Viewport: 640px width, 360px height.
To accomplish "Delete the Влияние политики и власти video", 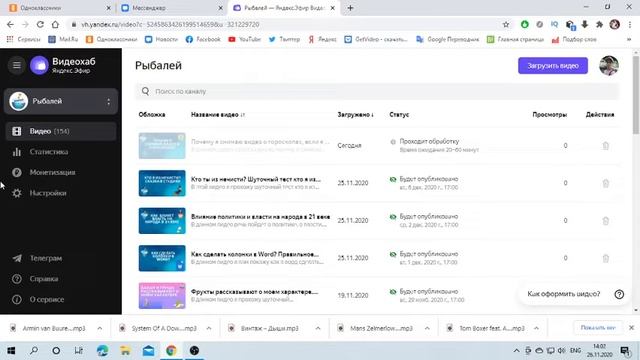I will click(606, 221).
